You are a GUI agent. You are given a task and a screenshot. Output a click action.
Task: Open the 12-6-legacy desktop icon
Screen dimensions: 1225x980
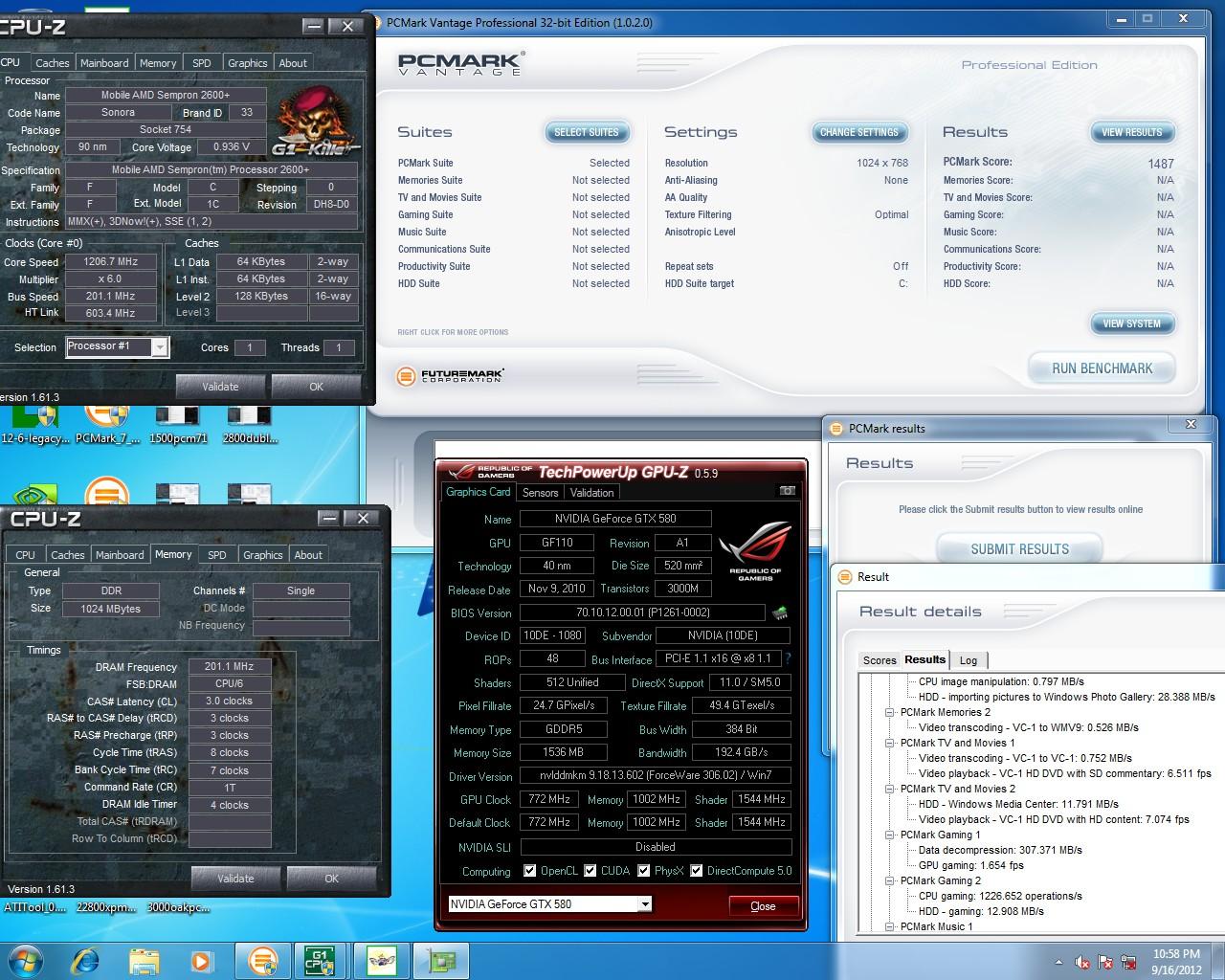tap(35, 425)
